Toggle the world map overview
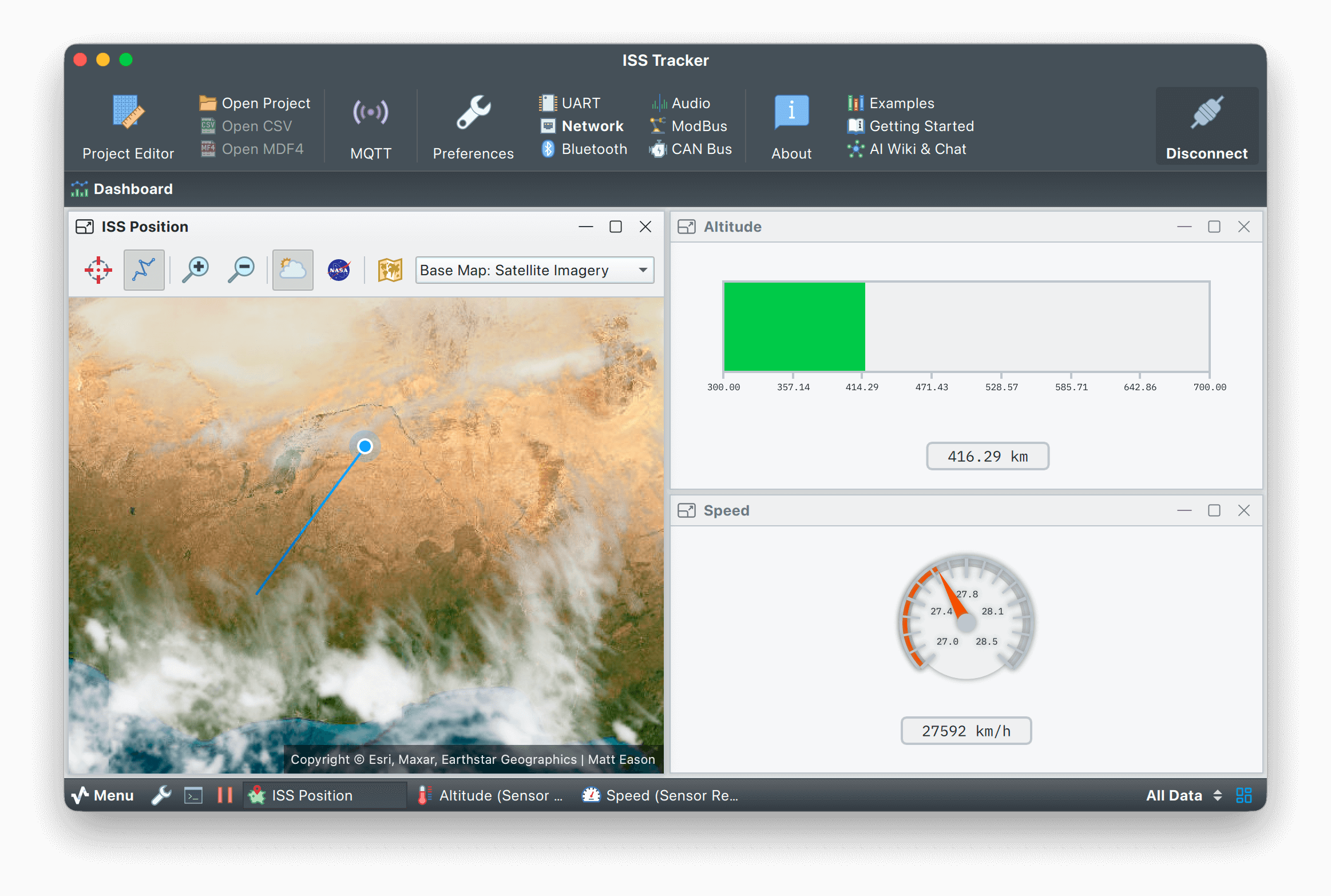This screenshot has width=1331, height=896. coord(390,269)
